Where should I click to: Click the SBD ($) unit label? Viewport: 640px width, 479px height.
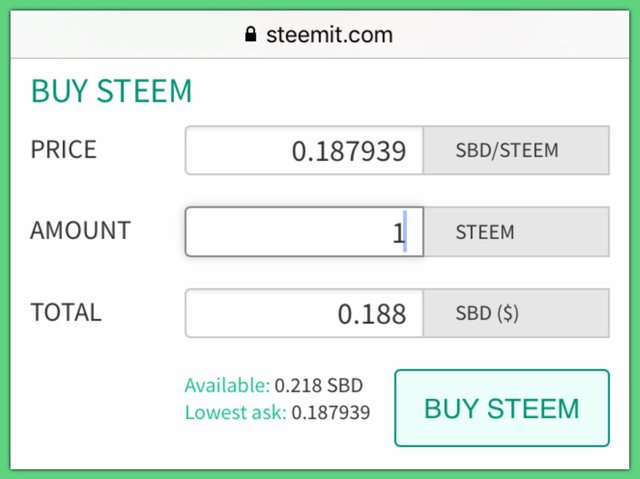tap(487, 313)
